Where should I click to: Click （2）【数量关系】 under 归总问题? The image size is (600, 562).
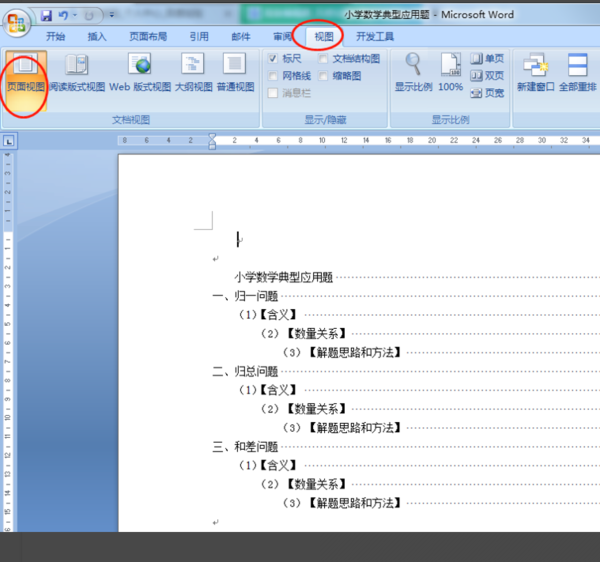tap(303, 409)
